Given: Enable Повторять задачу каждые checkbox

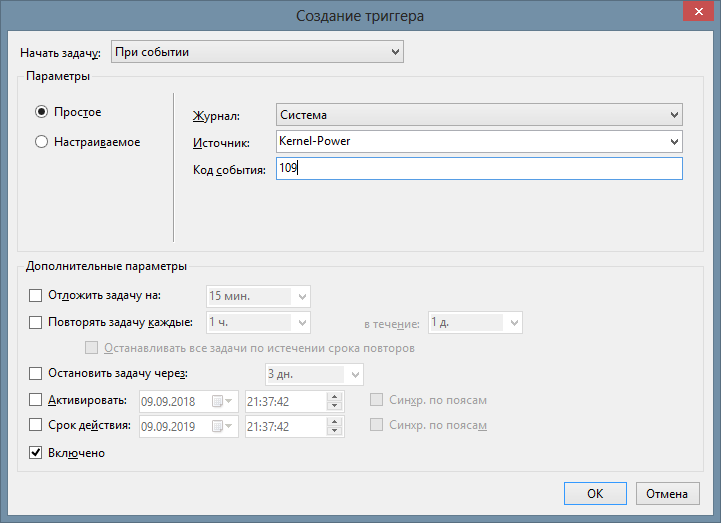Looking at the screenshot, I should point(37,323).
